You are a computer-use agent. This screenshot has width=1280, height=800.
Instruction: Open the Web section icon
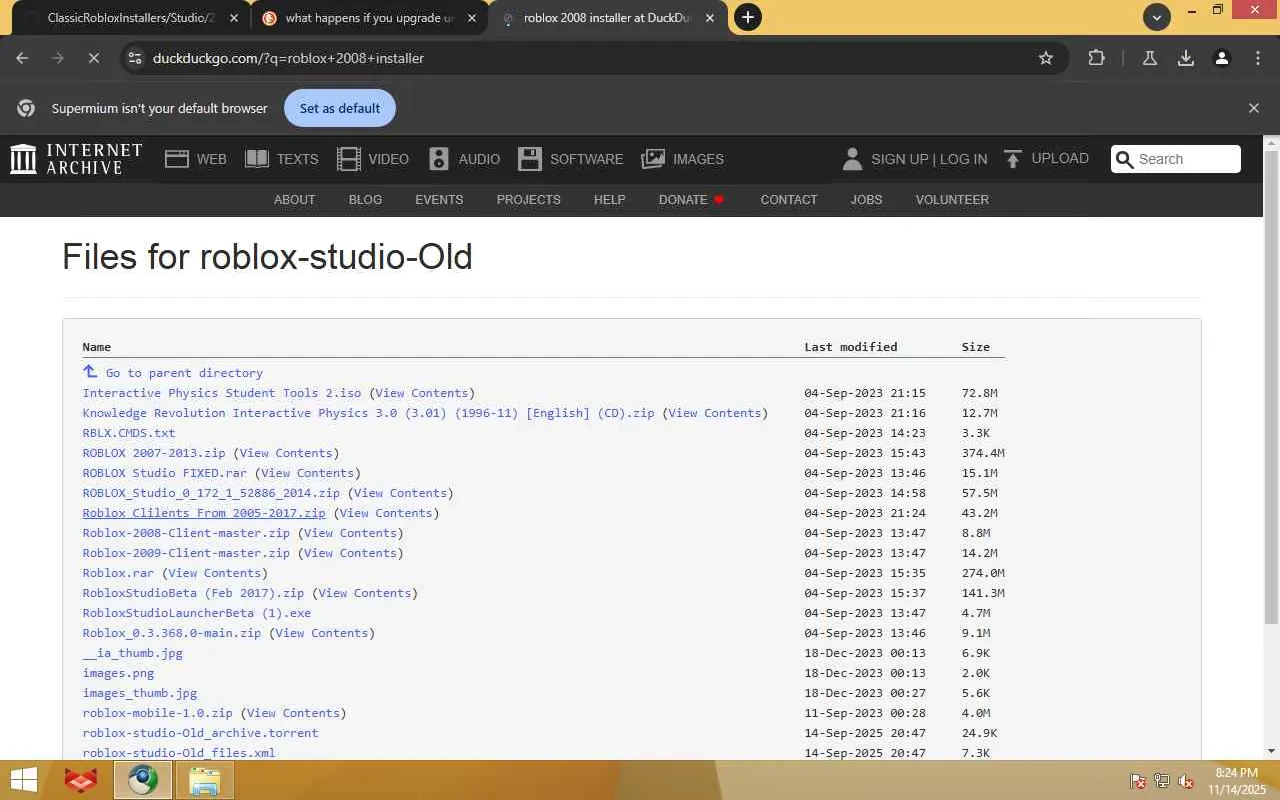coord(177,159)
